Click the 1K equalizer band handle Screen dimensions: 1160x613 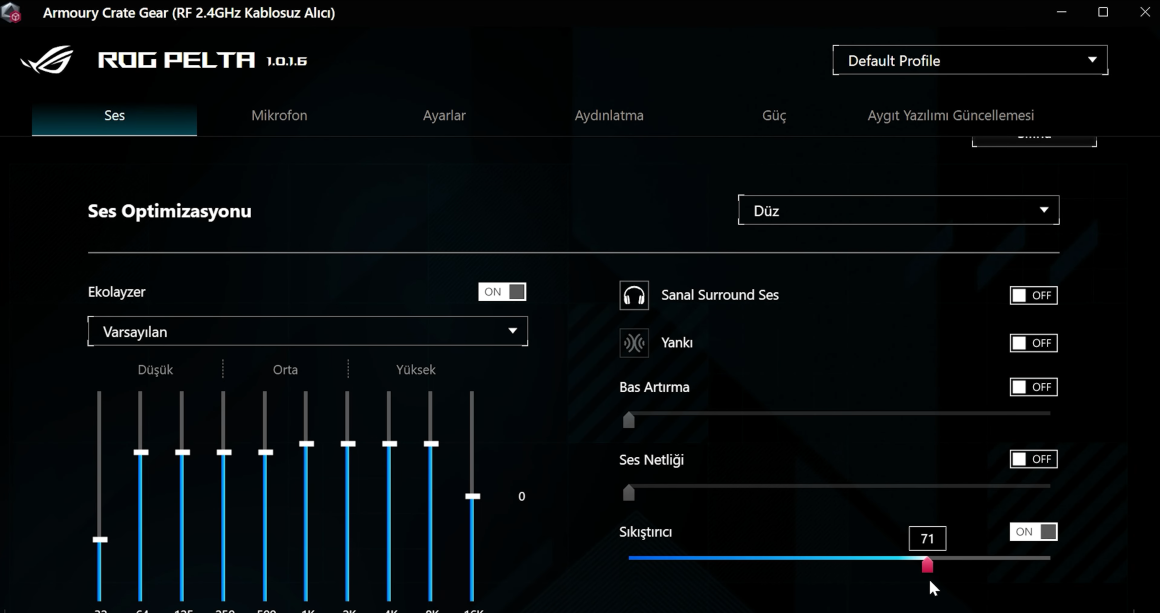point(306,444)
